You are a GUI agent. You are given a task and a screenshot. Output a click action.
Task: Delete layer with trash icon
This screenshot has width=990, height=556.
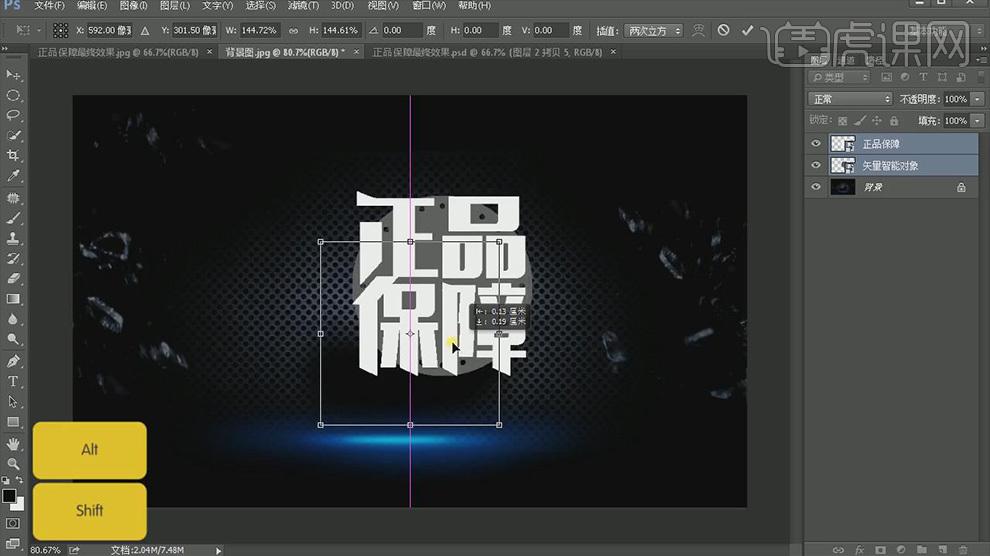pos(963,550)
